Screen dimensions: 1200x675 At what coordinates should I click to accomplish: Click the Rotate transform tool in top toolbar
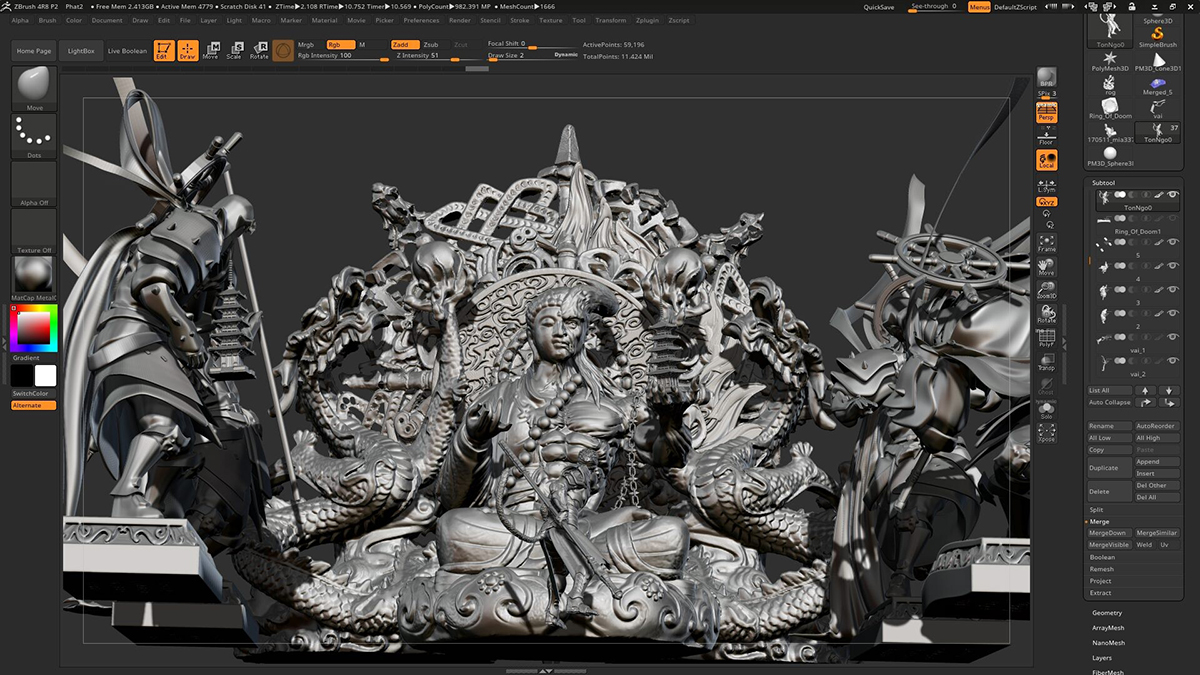click(x=259, y=51)
